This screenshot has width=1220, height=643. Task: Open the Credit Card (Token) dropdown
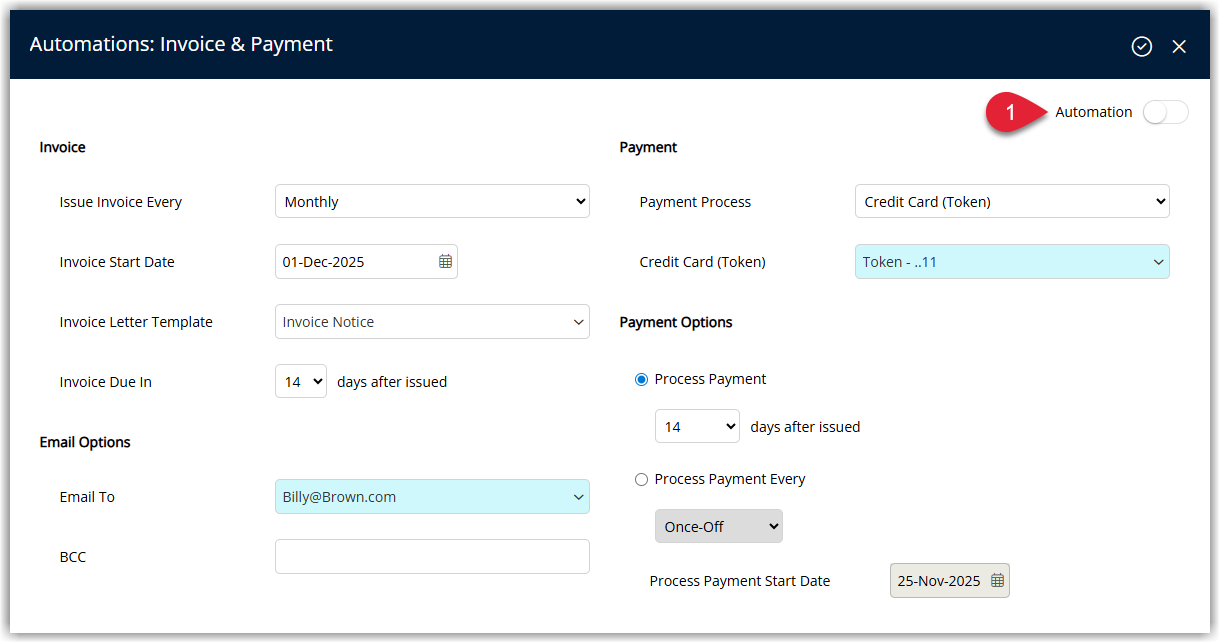point(1012,262)
